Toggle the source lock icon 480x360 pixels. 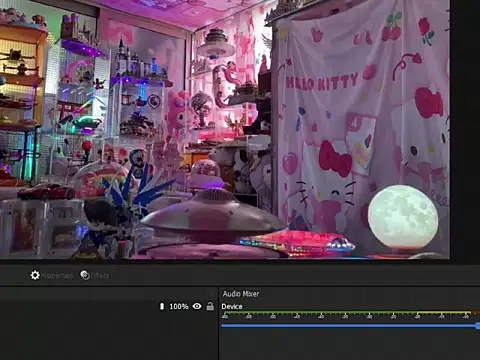coord(210,306)
